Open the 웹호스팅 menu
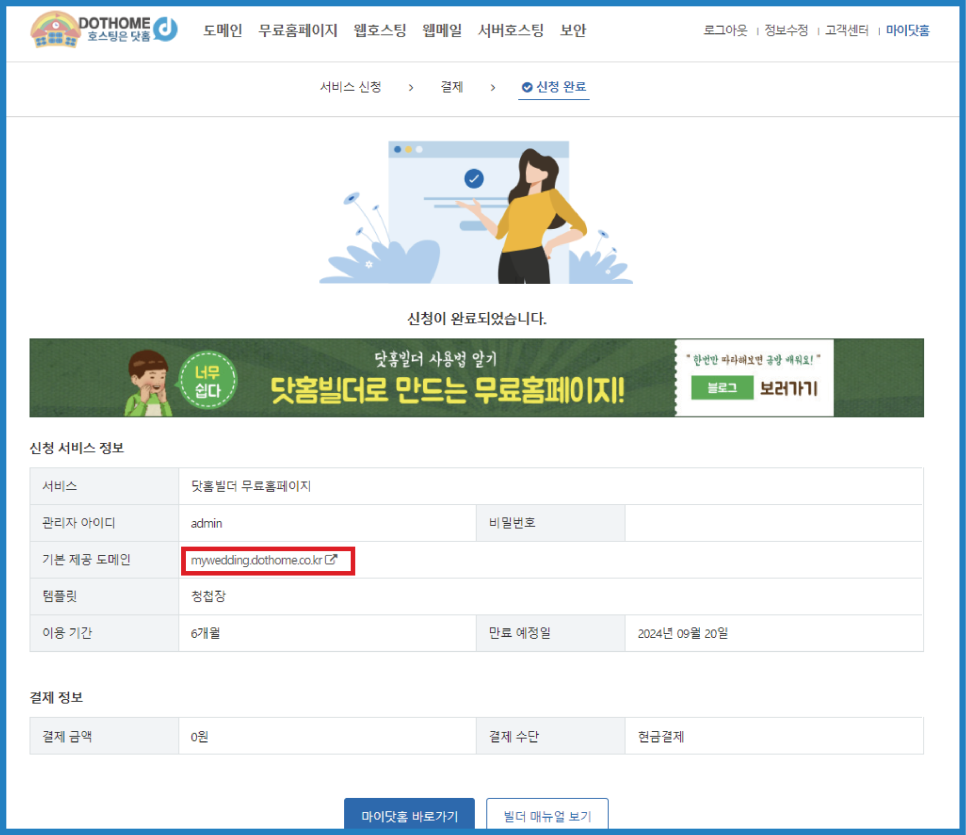The image size is (966, 835). (380, 30)
